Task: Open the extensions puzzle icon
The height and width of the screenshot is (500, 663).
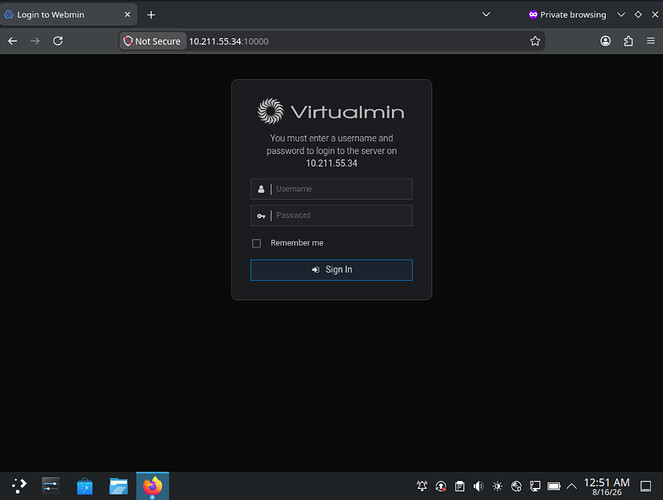Action: pyautogui.click(x=628, y=41)
